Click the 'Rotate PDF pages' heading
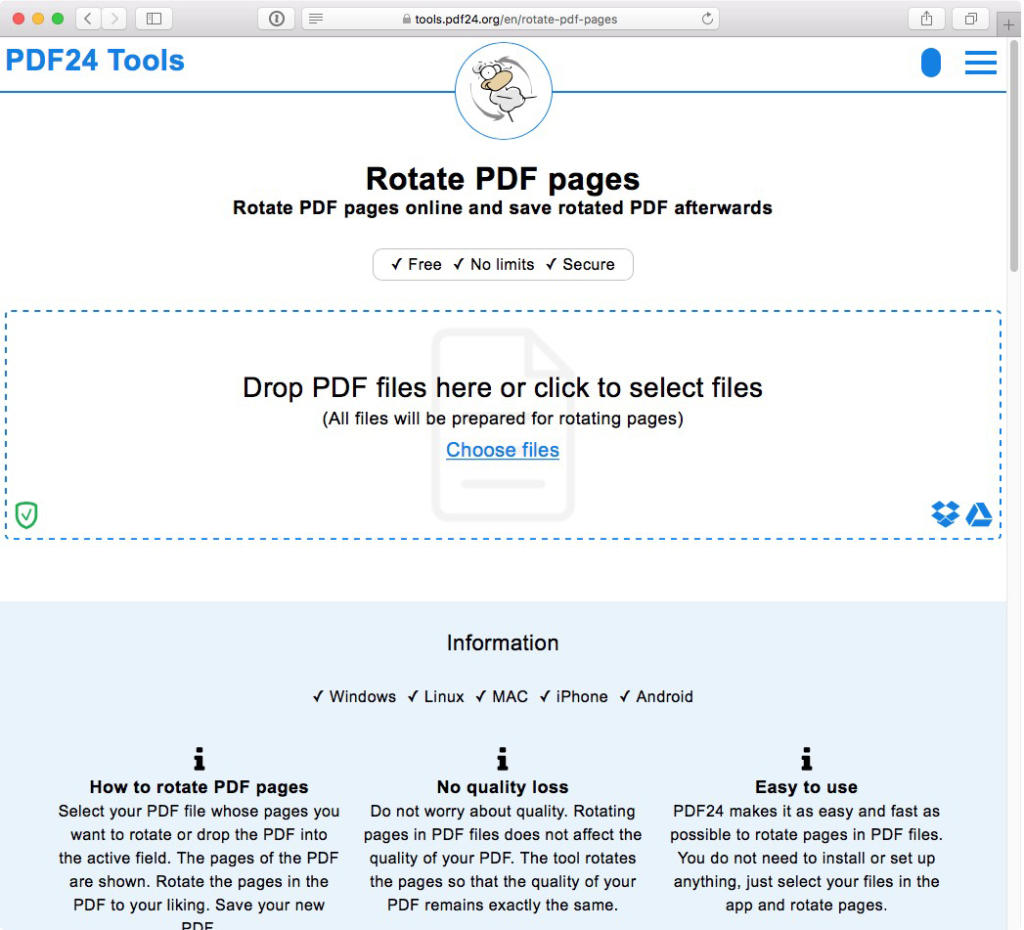The height and width of the screenshot is (930, 1024). [502, 179]
